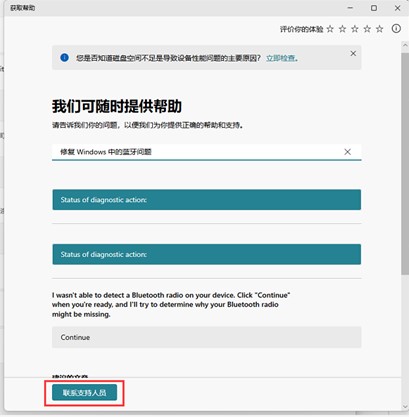Click the blue info icon in banner
The height and width of the screenshot is (417, 409).
click(64, 58)
